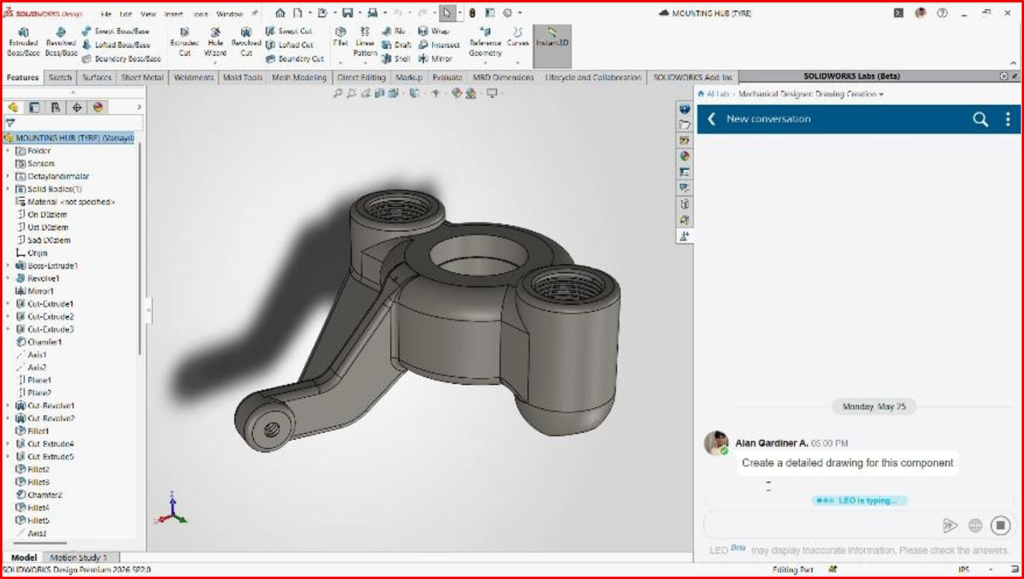Search the LEO conversation
This screenshot has height=579, width=1024.
point(980,119)
